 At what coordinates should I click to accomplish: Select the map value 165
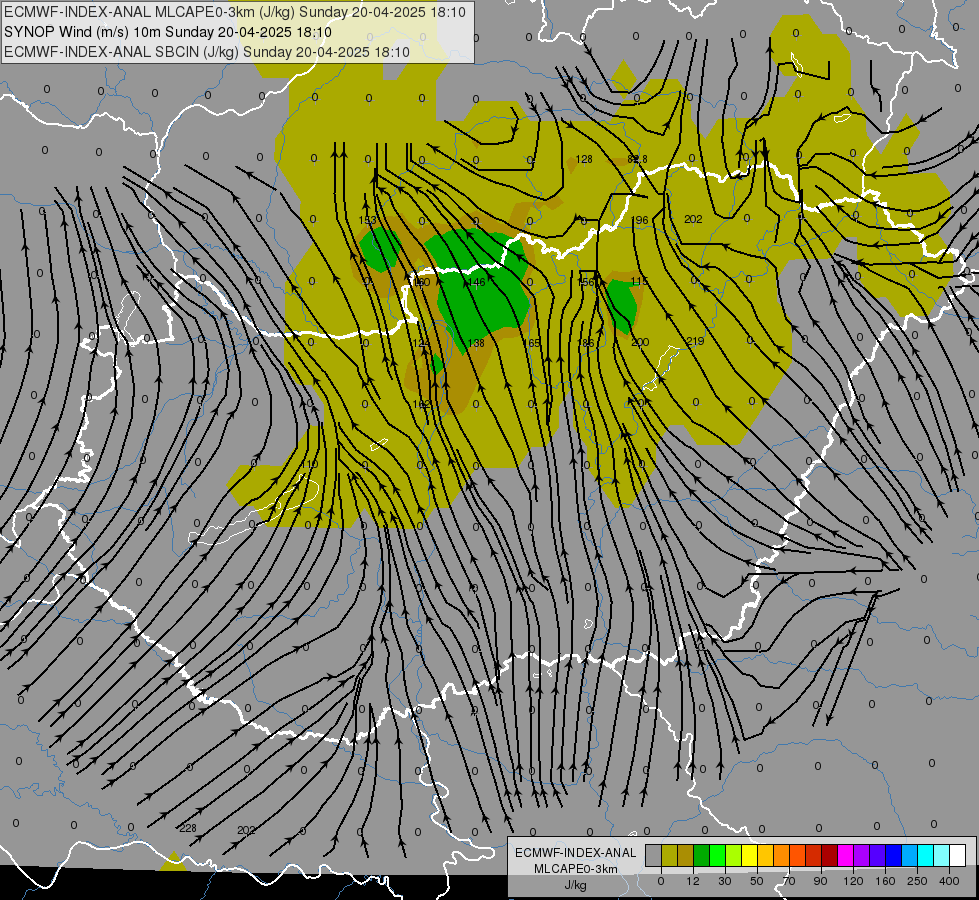[531, 343]
